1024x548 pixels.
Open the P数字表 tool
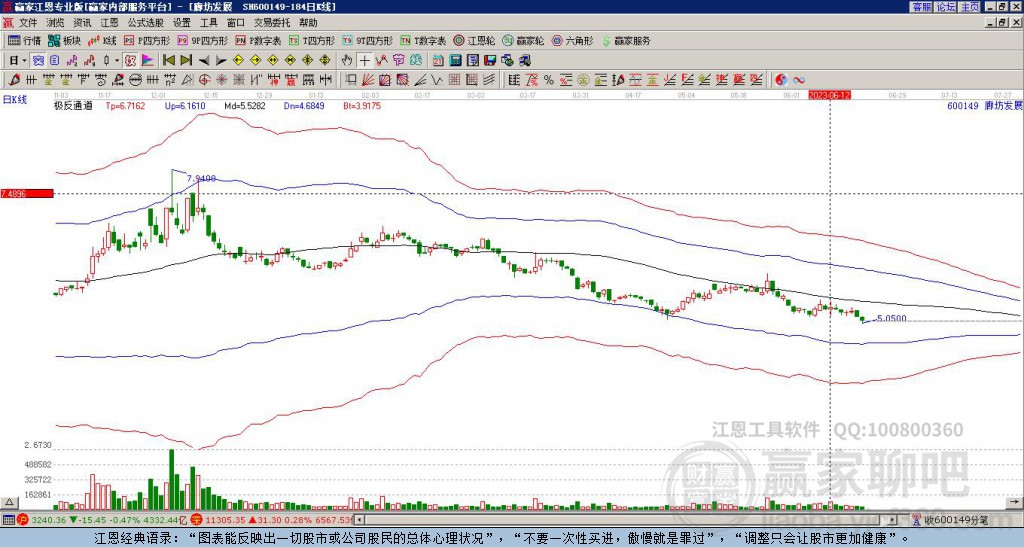[x=258, y=40]
